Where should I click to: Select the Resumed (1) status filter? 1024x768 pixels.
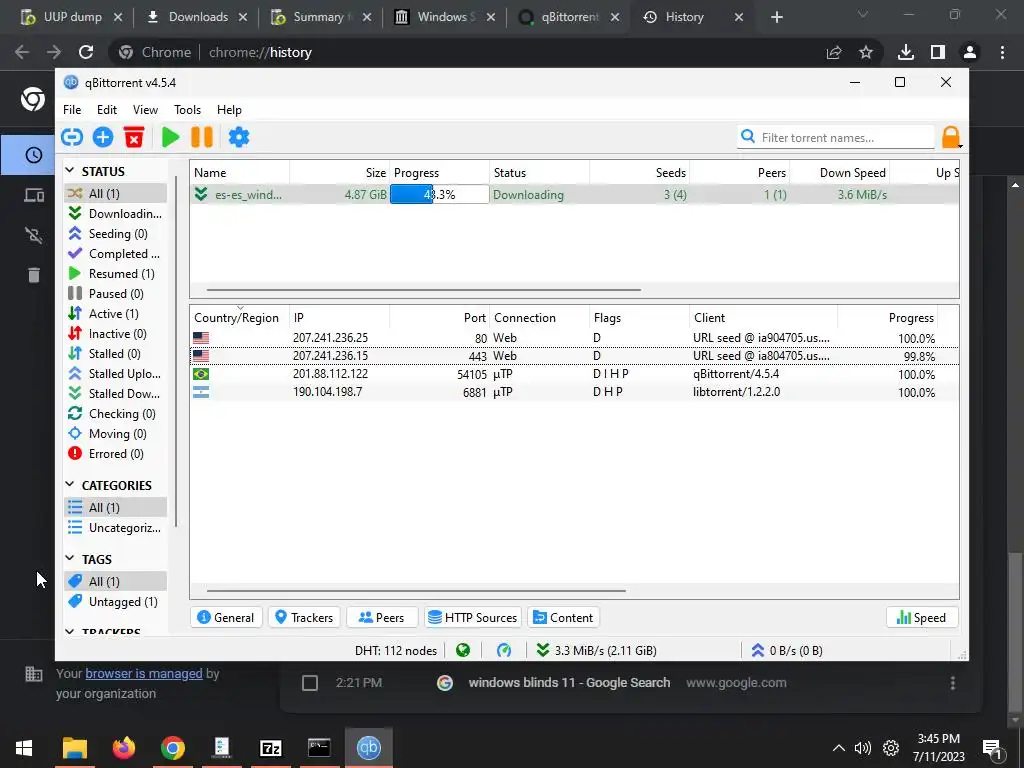[116, 274]
